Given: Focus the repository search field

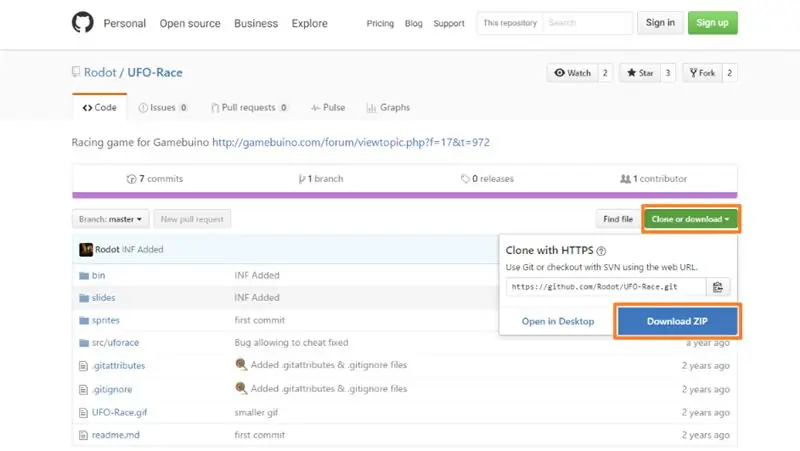Looking at the screenshot, I should coord(588,23).
